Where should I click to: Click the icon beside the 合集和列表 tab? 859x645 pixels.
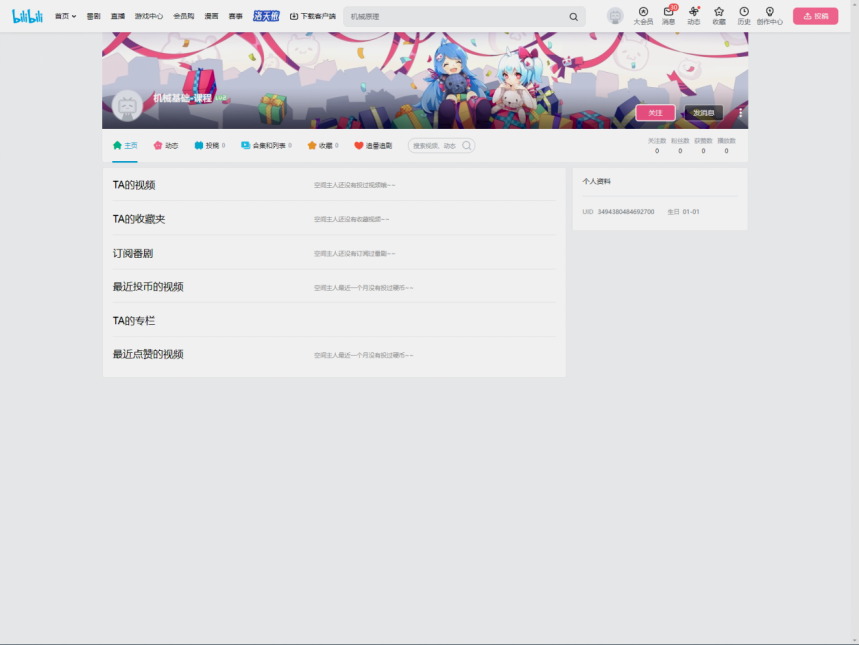(x=245, y=145)
